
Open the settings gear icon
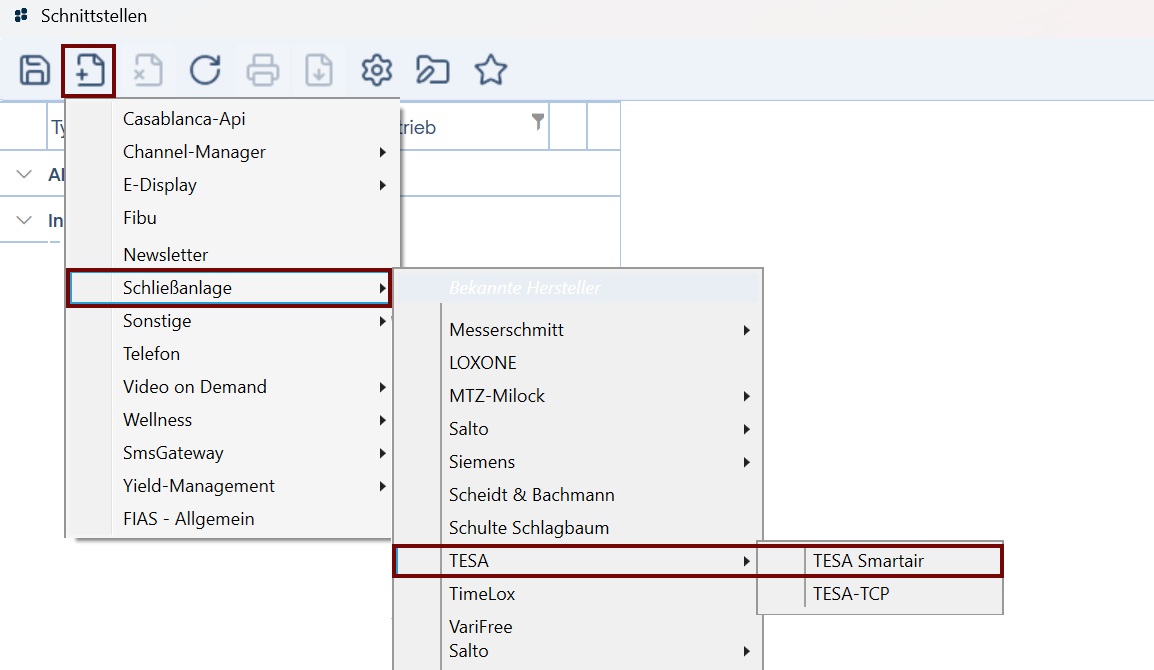377,71
